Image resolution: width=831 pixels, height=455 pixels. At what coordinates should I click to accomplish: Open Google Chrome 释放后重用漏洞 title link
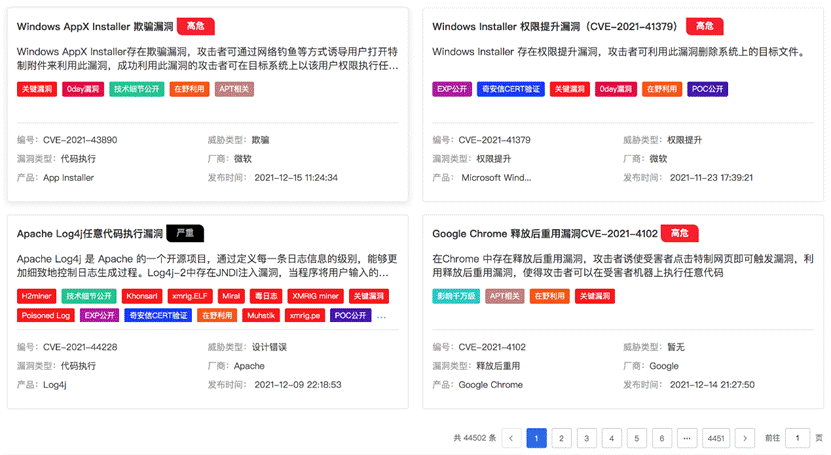[x=544, y=234]
